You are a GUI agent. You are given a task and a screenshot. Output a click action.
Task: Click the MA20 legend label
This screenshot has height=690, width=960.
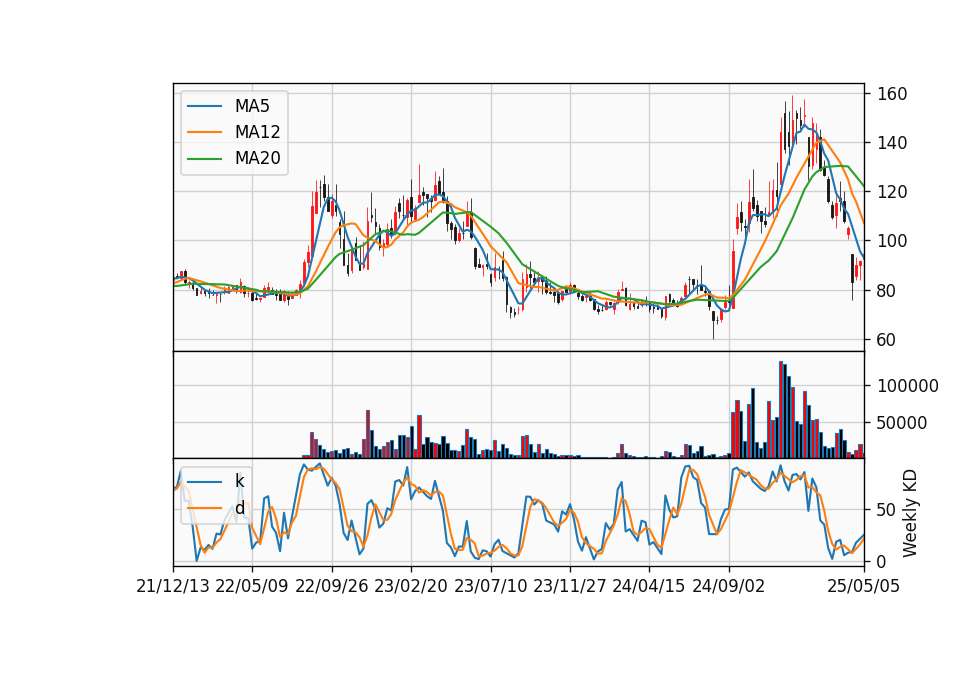click(x=257, y=159)
